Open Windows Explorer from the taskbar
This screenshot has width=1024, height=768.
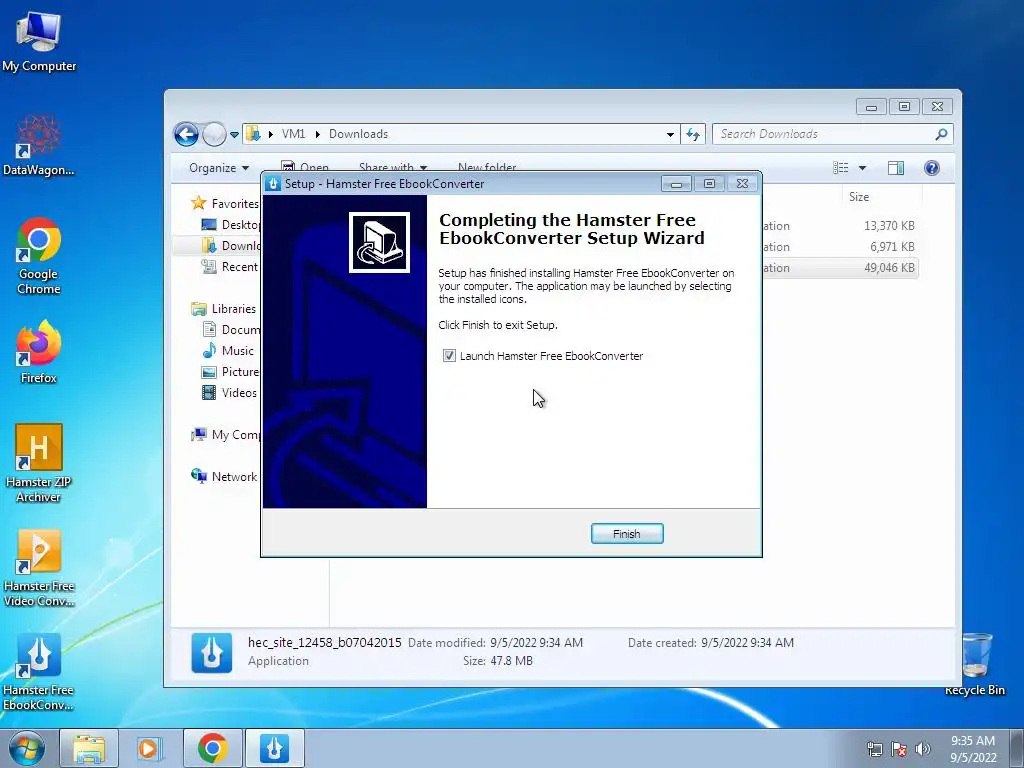[89, 748]
